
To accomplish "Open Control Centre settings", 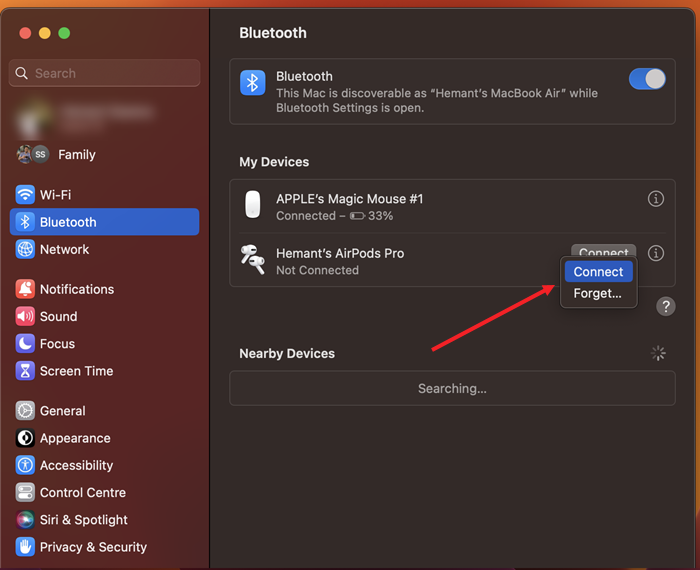I will [x=82, y=493].
